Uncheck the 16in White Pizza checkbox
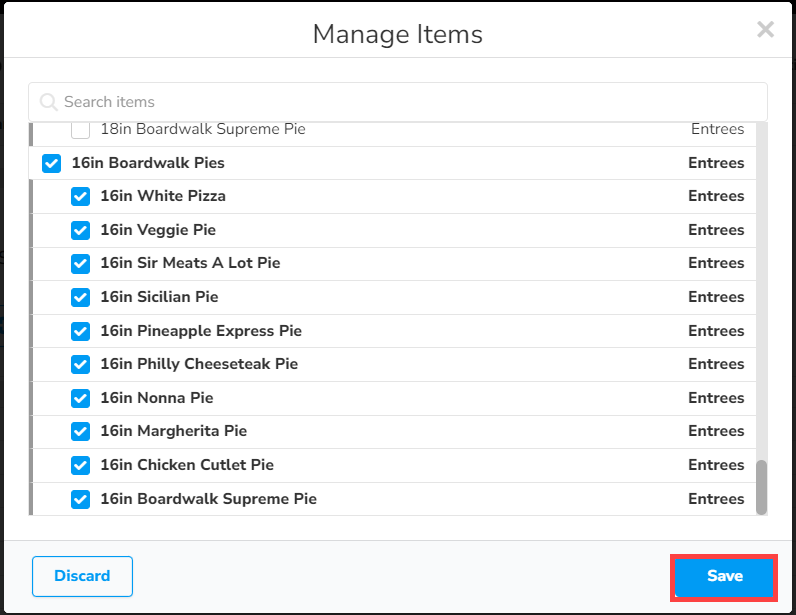The width and height of the screenshot is (796, 615). pos(81,197)
